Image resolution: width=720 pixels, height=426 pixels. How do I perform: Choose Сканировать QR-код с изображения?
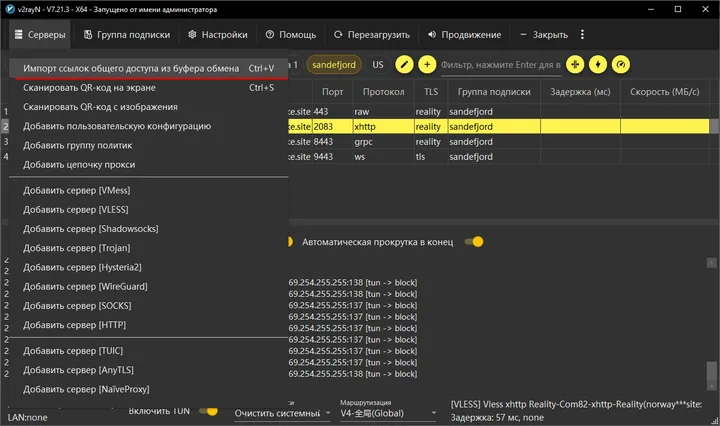point(149,107)
